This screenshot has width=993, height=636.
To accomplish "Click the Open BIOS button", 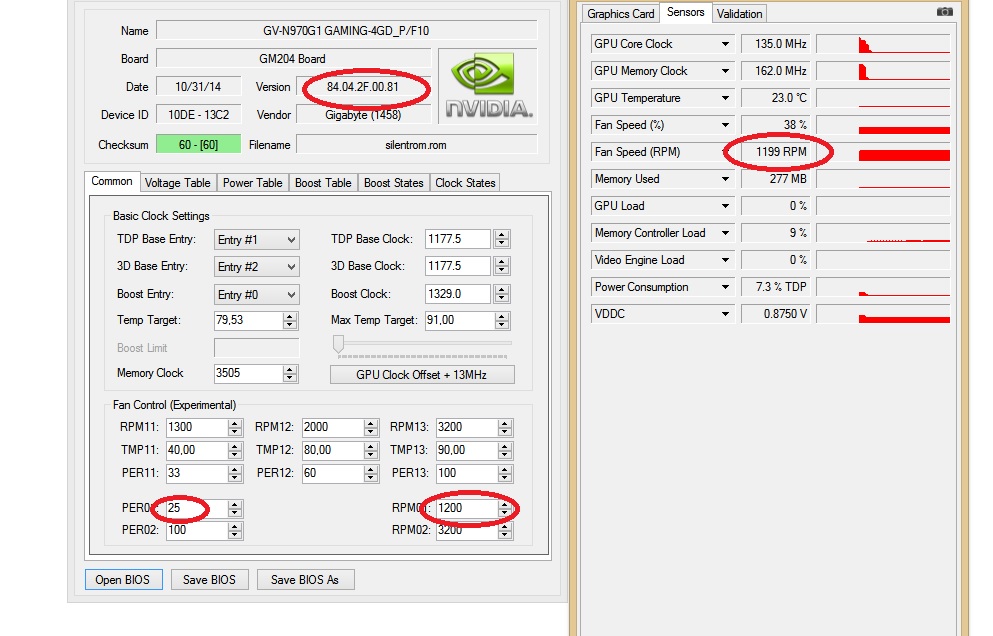I will click(123, 580).
